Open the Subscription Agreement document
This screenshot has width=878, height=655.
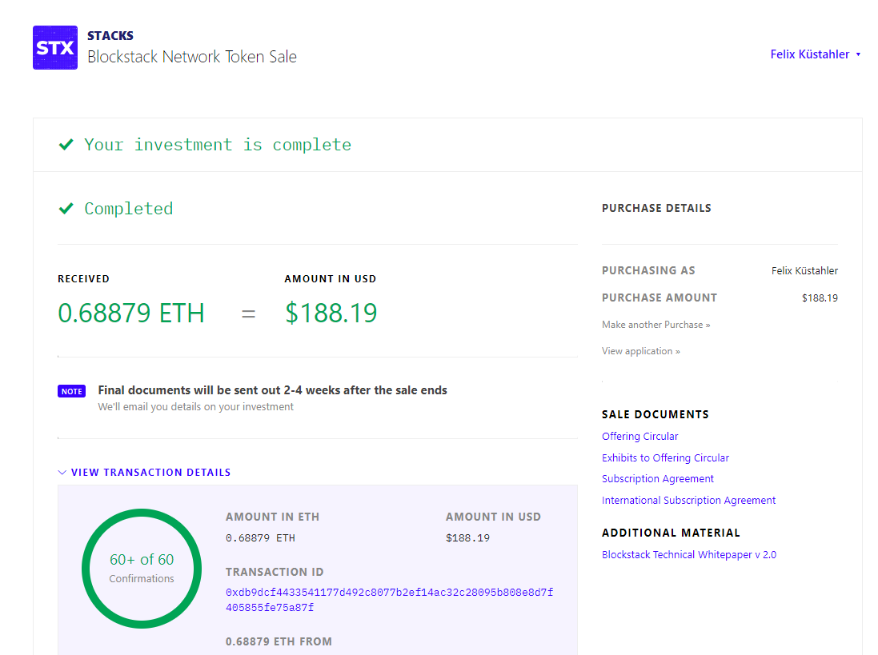pyautogui.click(x=657, y=479)
